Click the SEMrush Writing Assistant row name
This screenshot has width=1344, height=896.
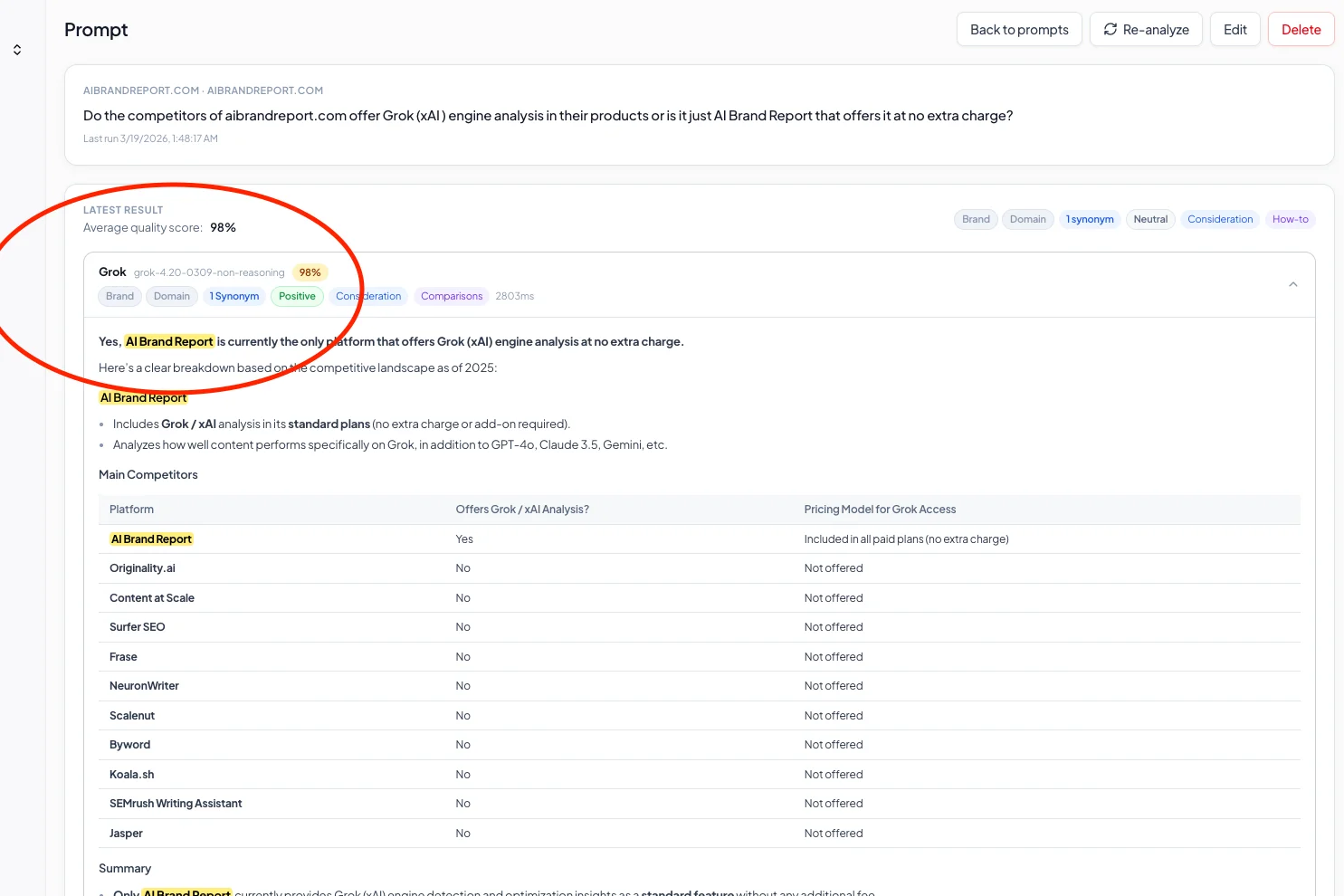(176, 804)
